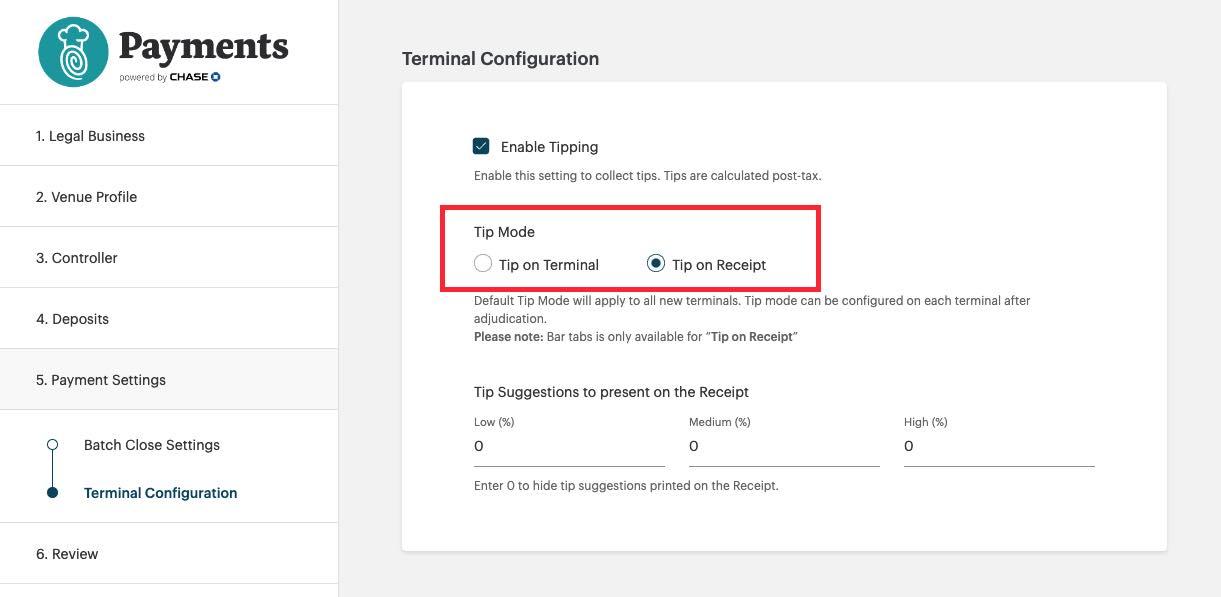
Task: Uncheck the Enable Tipping checkbox
Action: click(481, 146)
